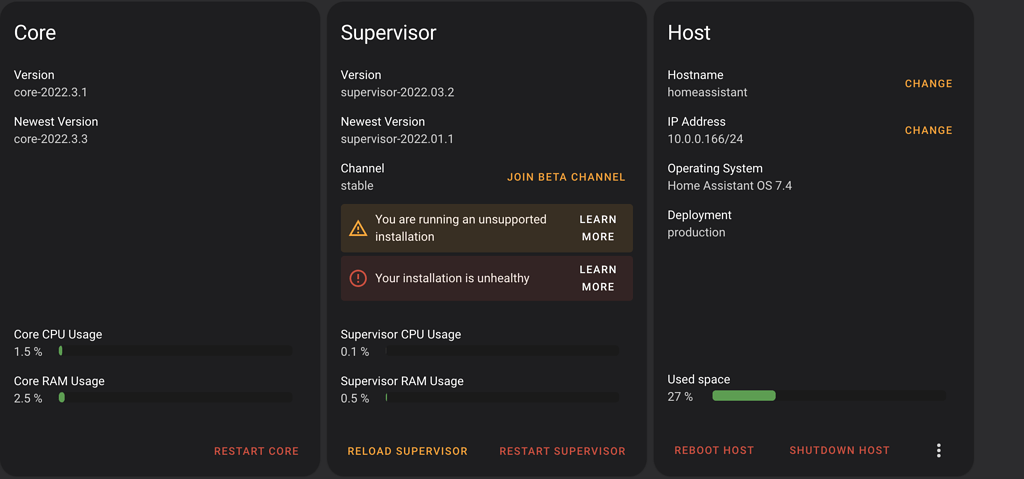This screenshot has height=479, width=1024.
Task: Click the stable channel value
Action: 357,186
